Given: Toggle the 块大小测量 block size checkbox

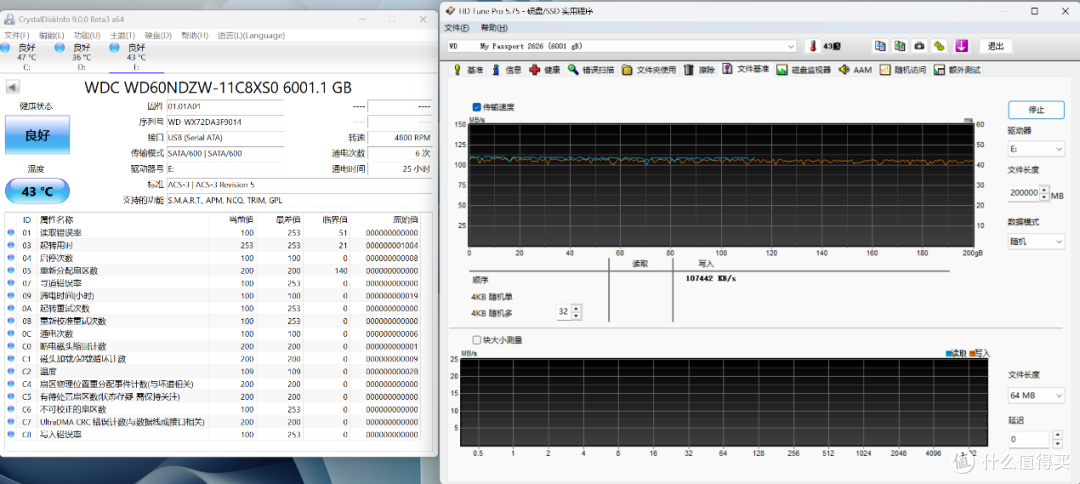Looking at the screenshot, I should [477, 339].
